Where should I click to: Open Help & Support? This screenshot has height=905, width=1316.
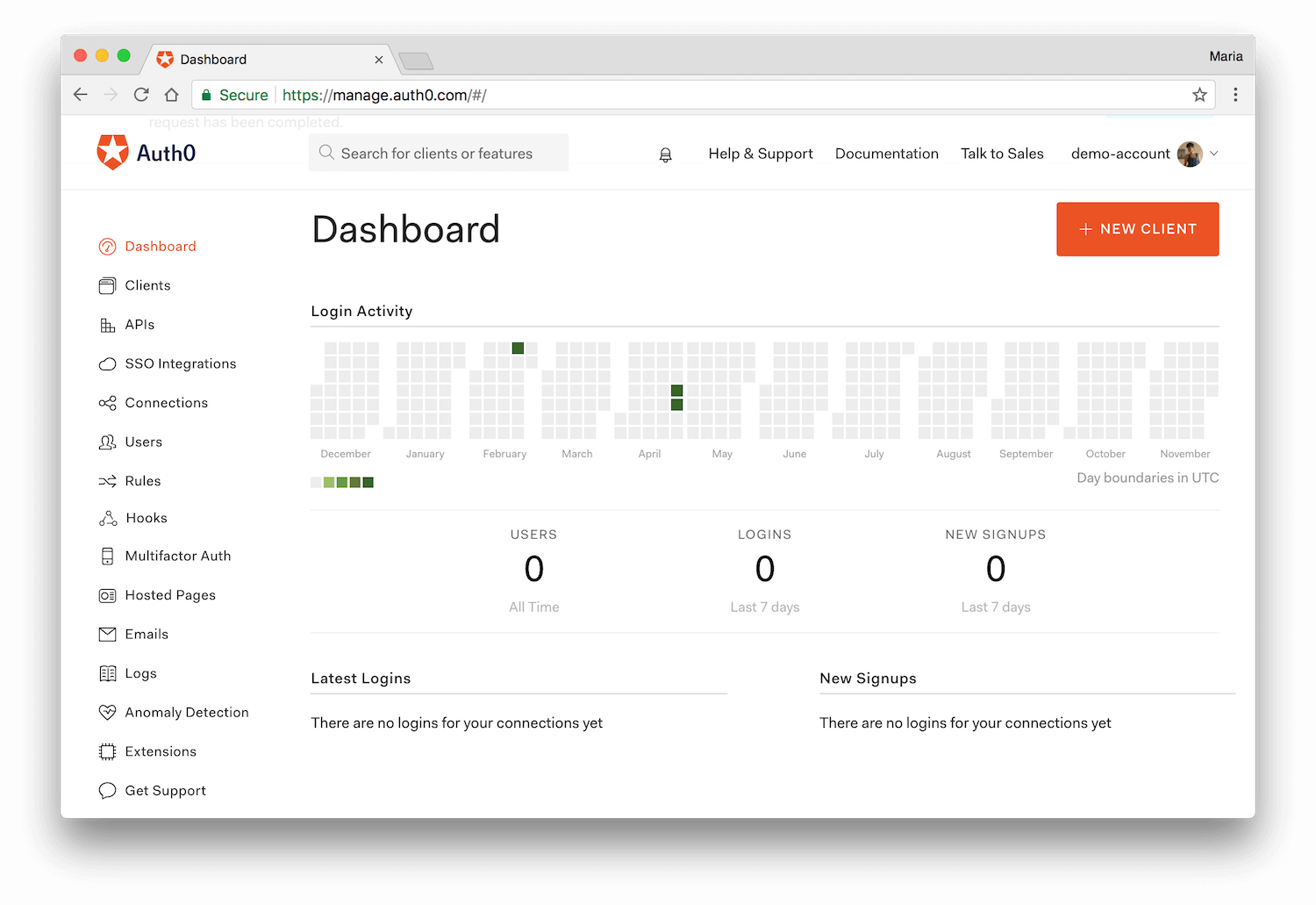click(761, 154)
